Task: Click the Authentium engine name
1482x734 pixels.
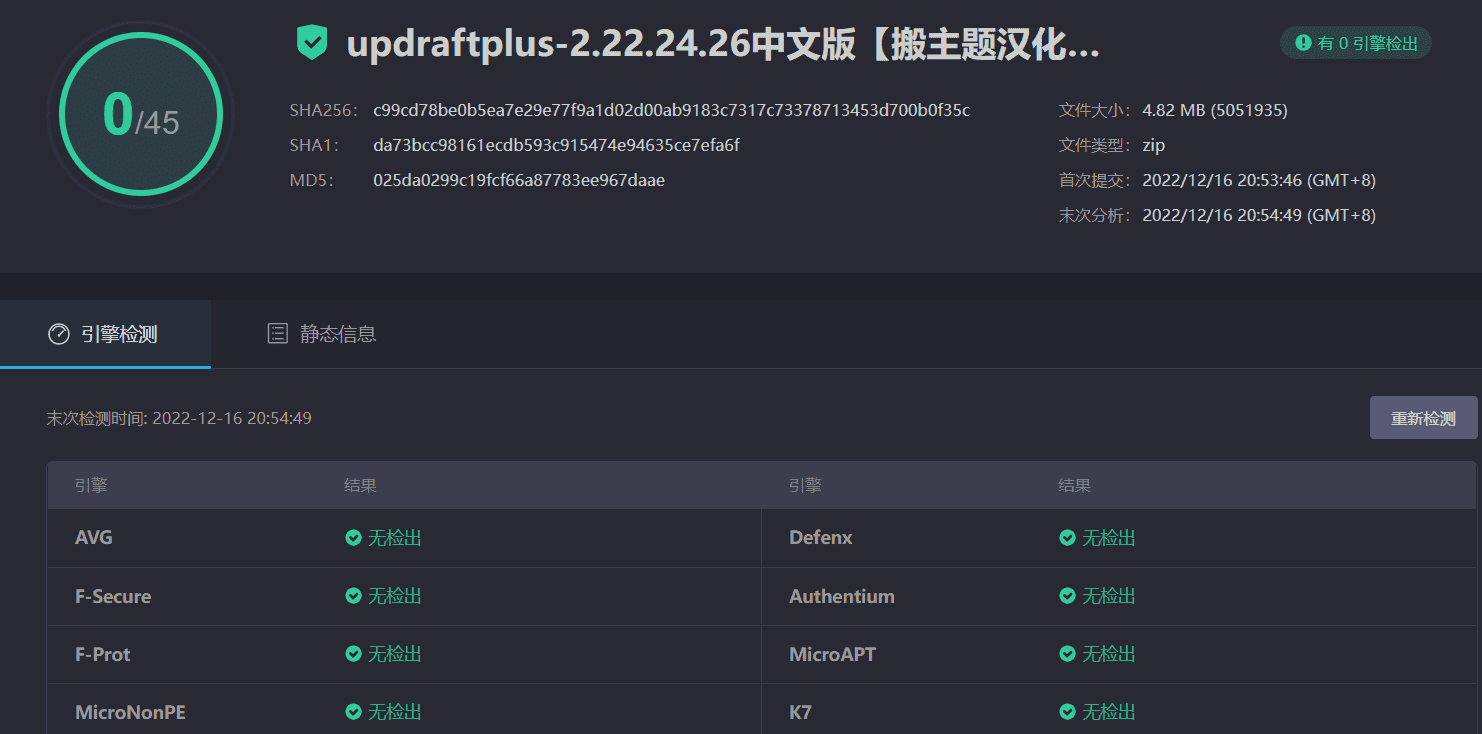Action: (842, 596)
